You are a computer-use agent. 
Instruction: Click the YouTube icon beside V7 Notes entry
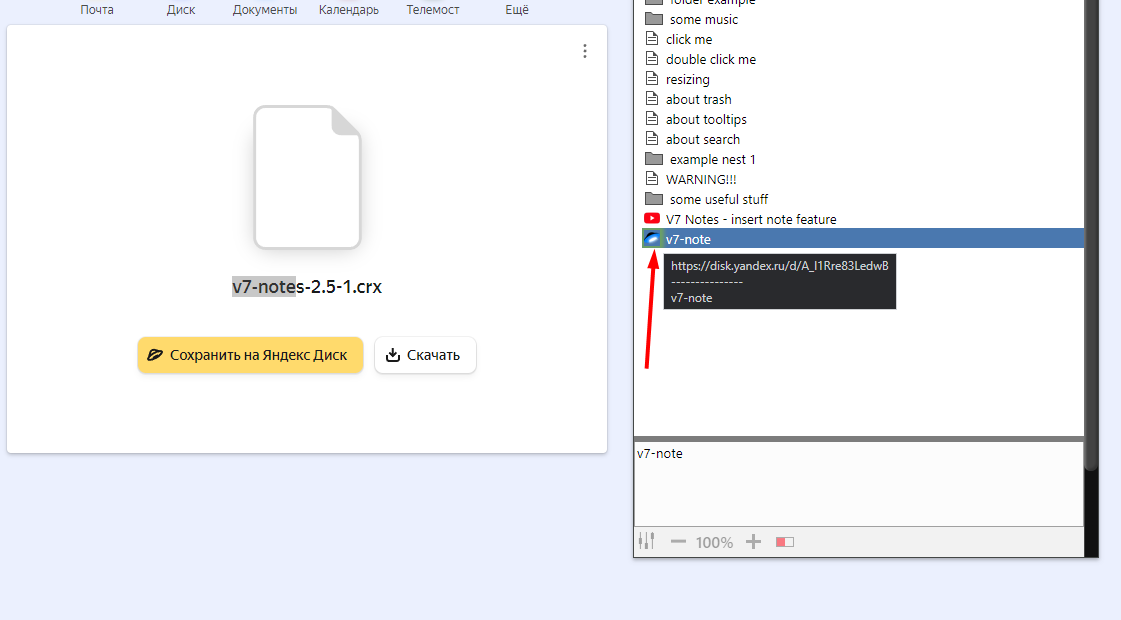652,219
